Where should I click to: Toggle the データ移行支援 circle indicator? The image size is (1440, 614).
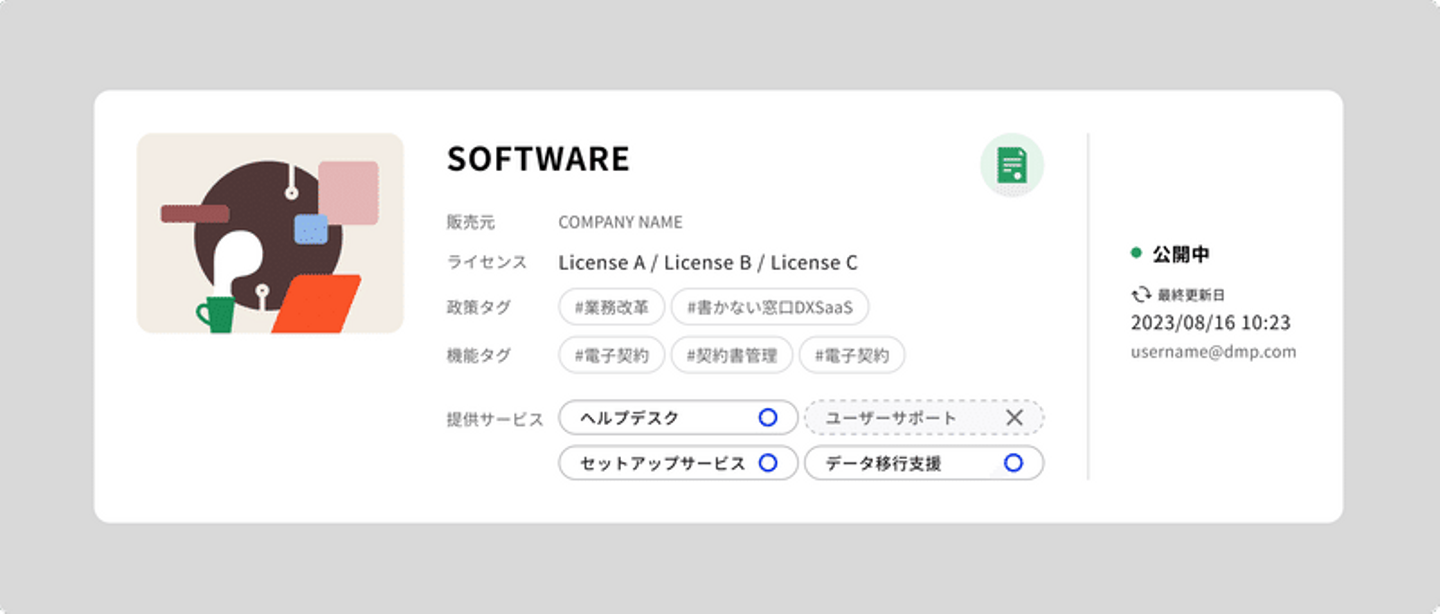point(1013,464)
